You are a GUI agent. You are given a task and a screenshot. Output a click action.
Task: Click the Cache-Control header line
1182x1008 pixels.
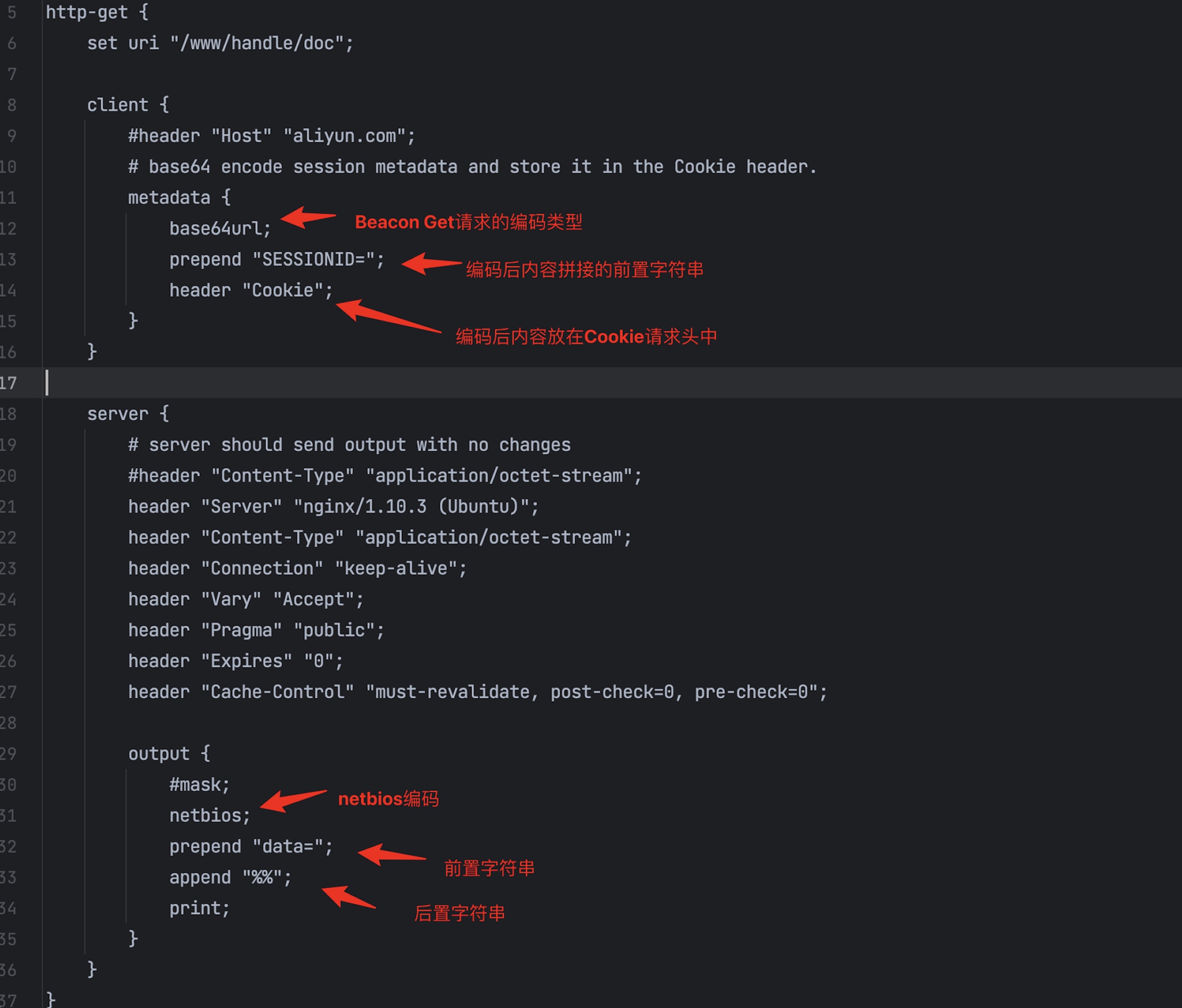point(477,692)
